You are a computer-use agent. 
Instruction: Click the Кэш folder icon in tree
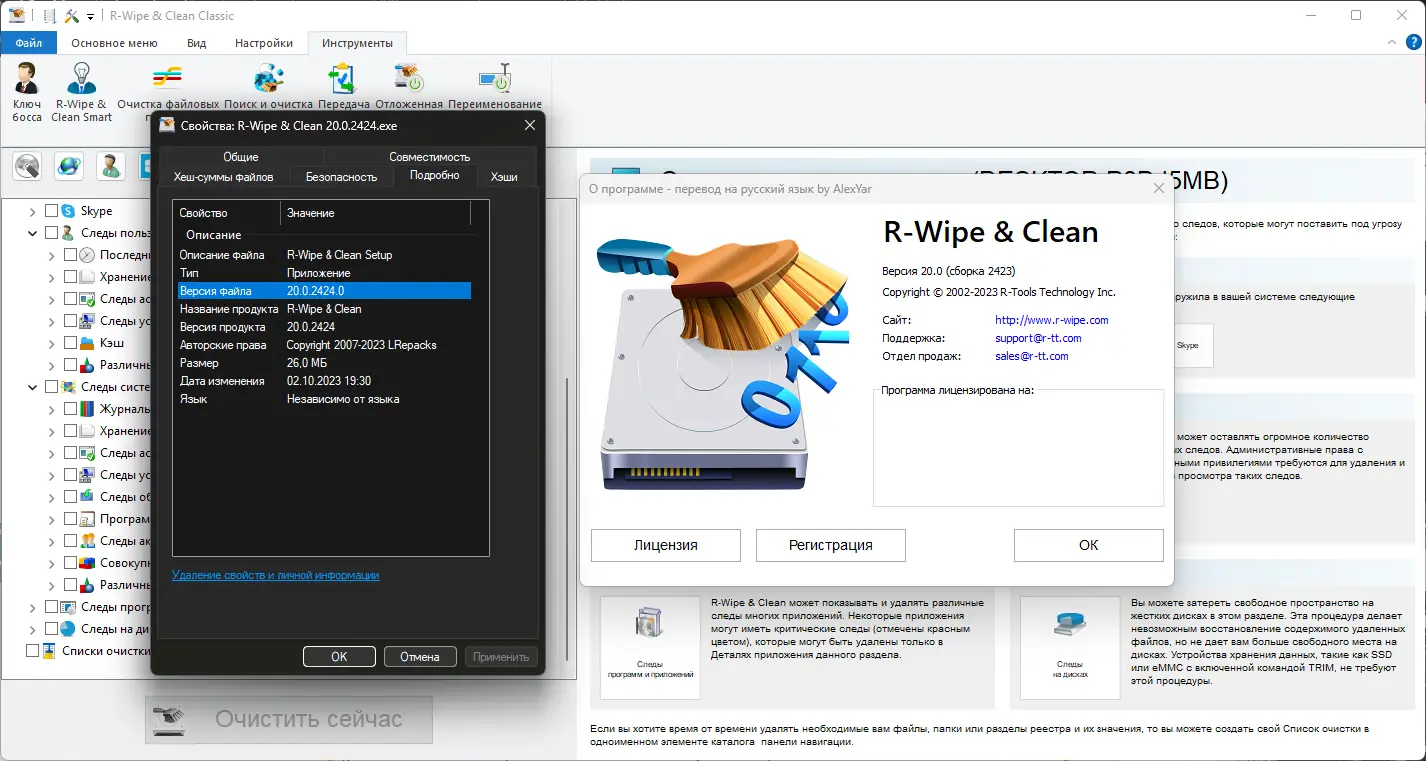coord(86,343)
